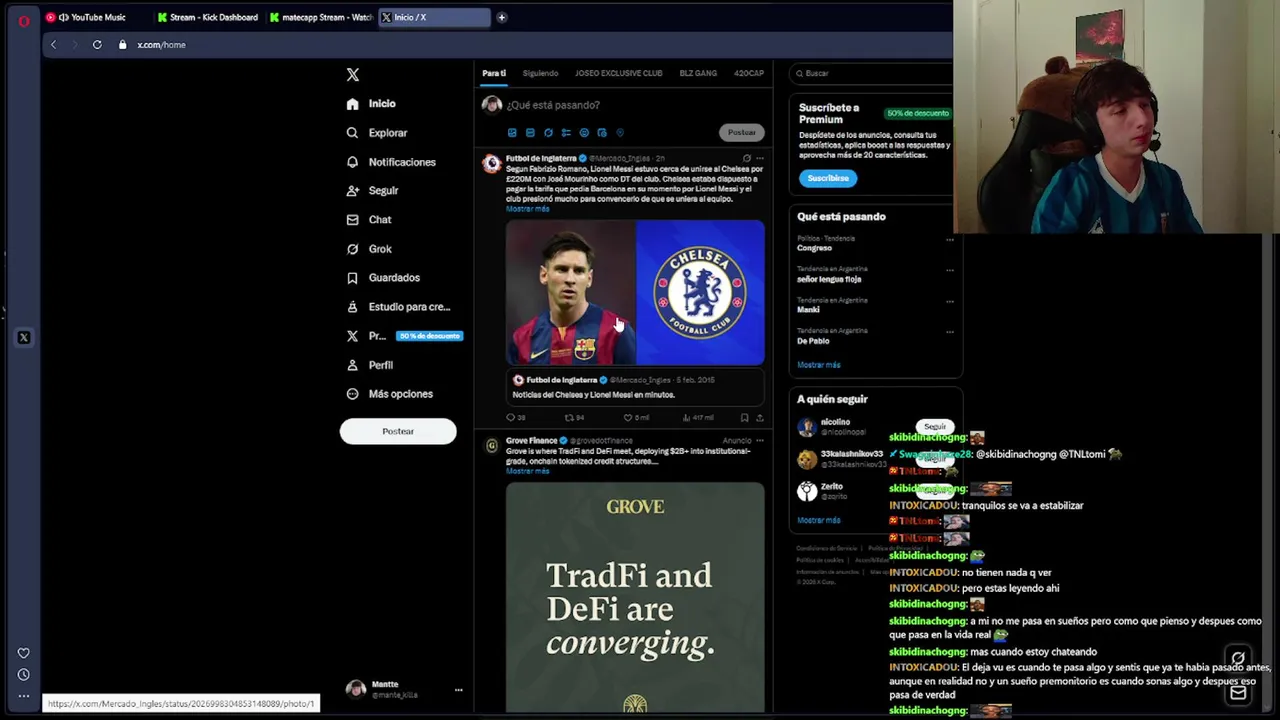
Task: Click the heart icon in Opera sidebar
Action: click(x=24, y=653)
